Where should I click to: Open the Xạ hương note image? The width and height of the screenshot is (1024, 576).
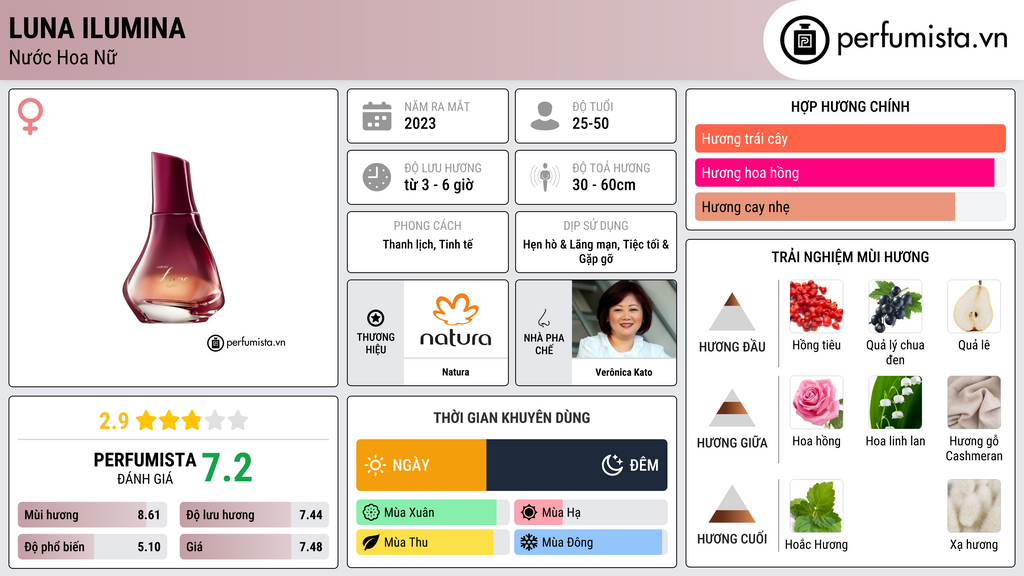click(x=974, y=506)
